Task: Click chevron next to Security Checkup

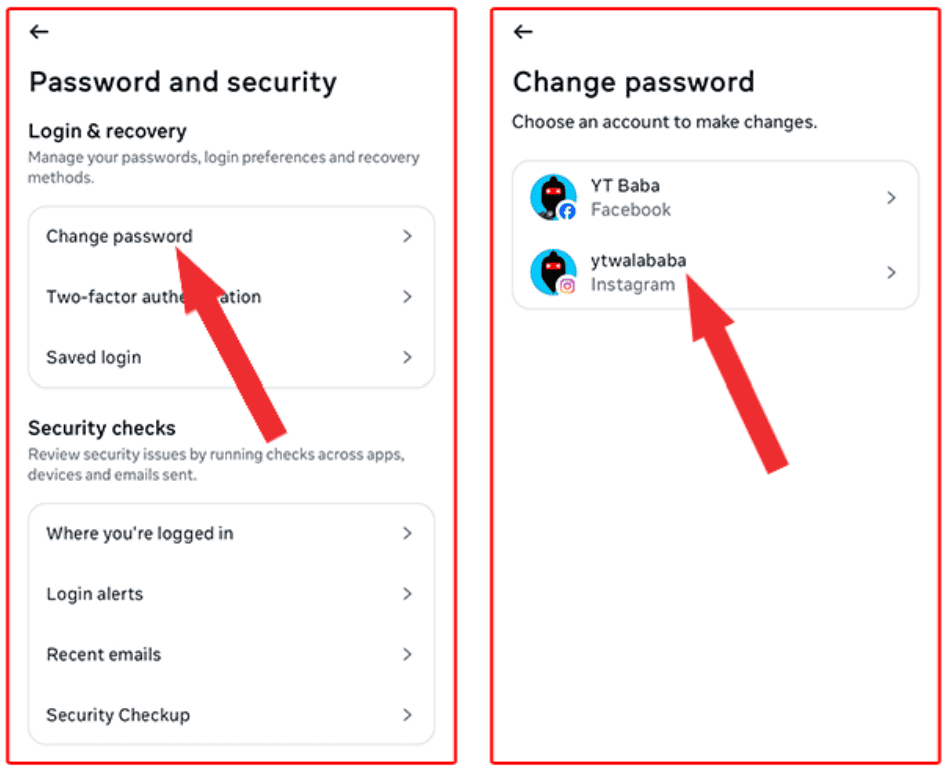Action: coord(407,715)
